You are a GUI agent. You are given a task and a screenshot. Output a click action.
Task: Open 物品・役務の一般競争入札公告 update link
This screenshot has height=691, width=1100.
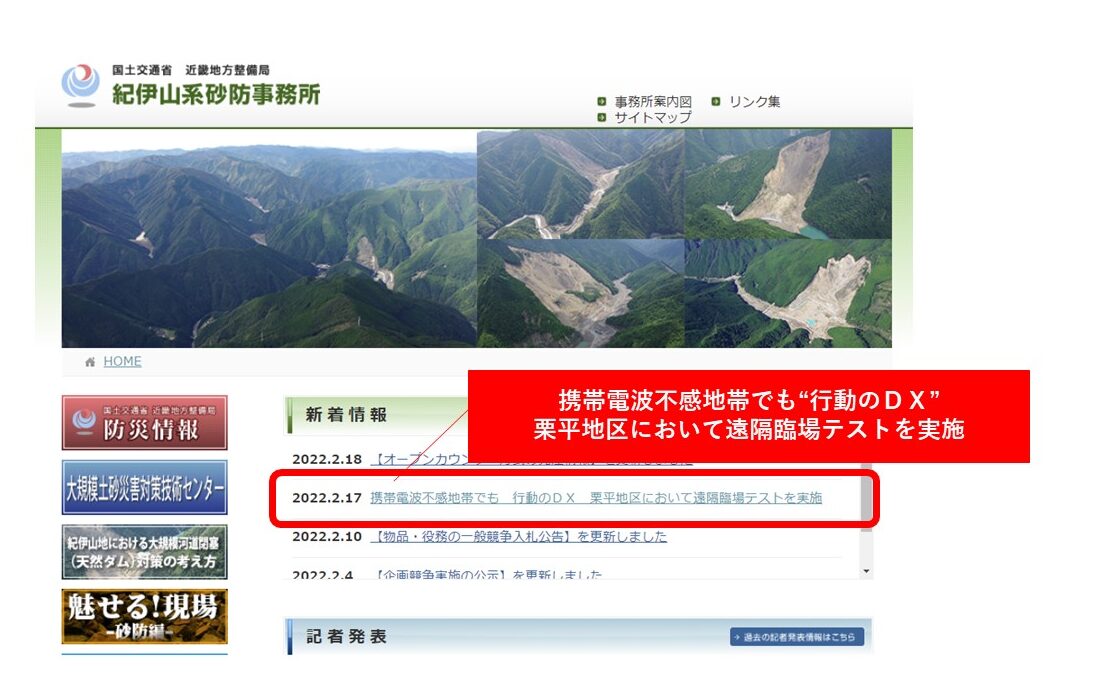[x=518, y=536]
